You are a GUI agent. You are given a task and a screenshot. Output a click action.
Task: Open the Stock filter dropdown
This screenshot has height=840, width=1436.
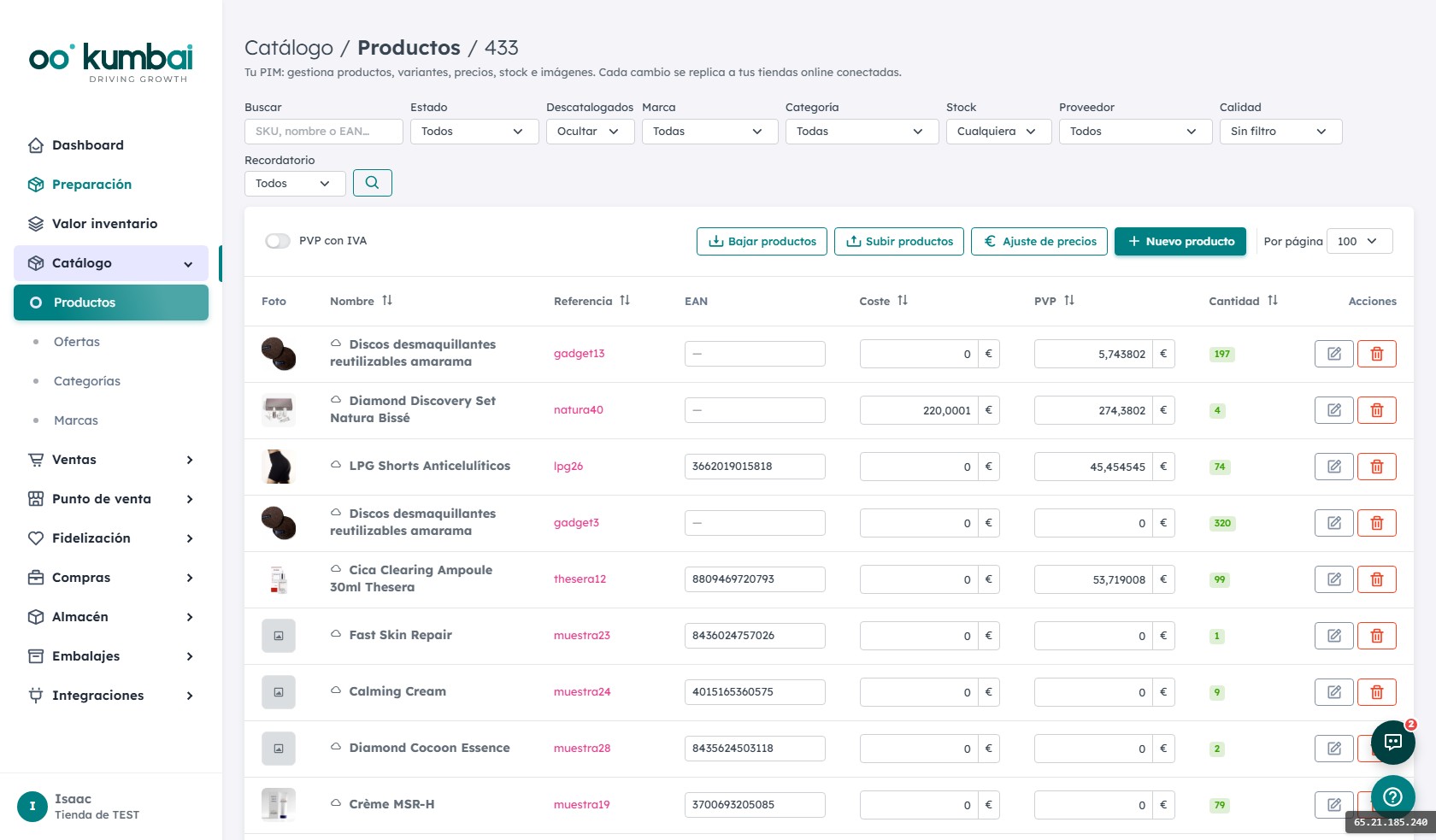[x=998, y=132]
